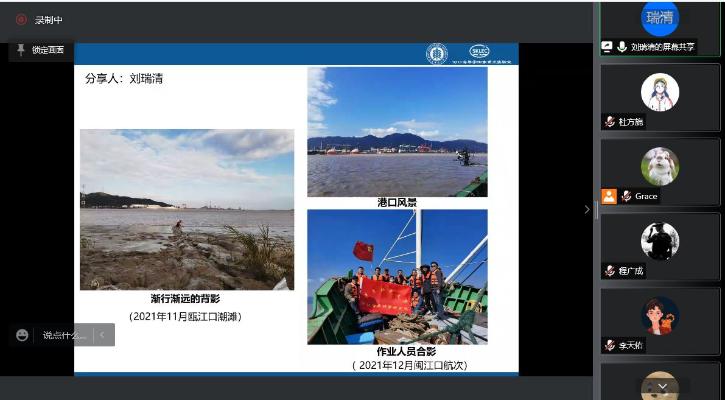Collapse the chat input bar arrow
Viewport: 725px width, 400px height.
(102, 335)
